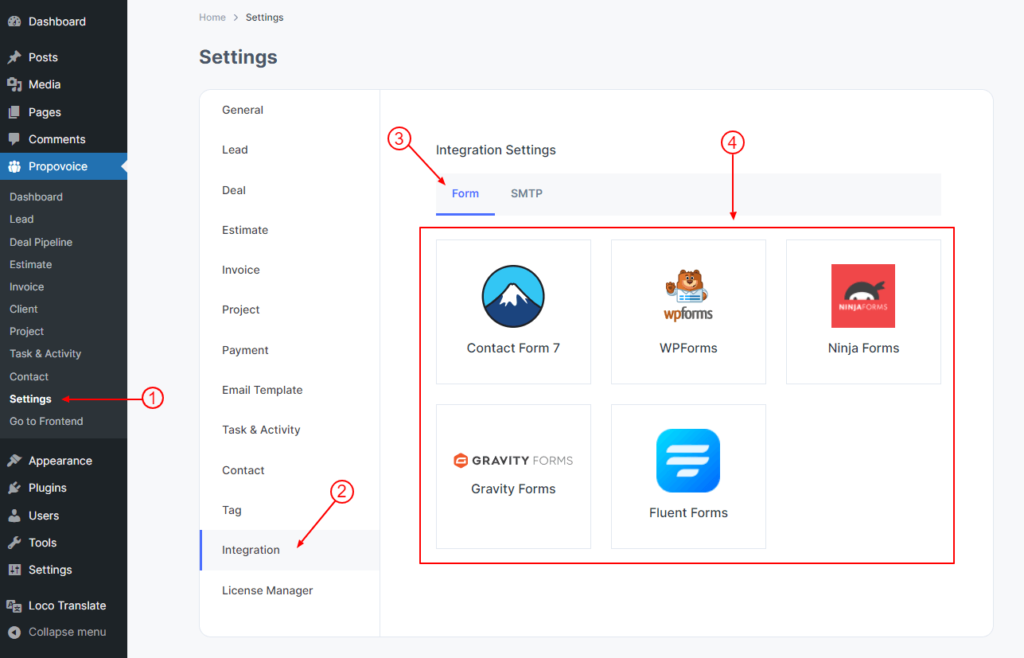This screenshot has height=658, width=1024.
Task: Click the Loco Translate icon
Action: tap(14, 606)
